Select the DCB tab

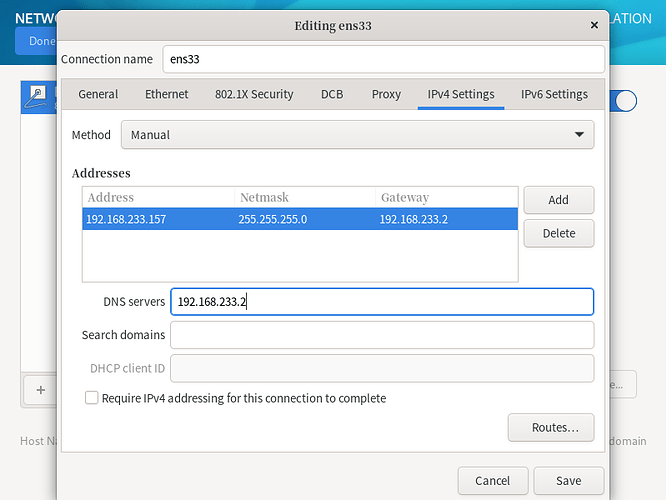point(332,94)
